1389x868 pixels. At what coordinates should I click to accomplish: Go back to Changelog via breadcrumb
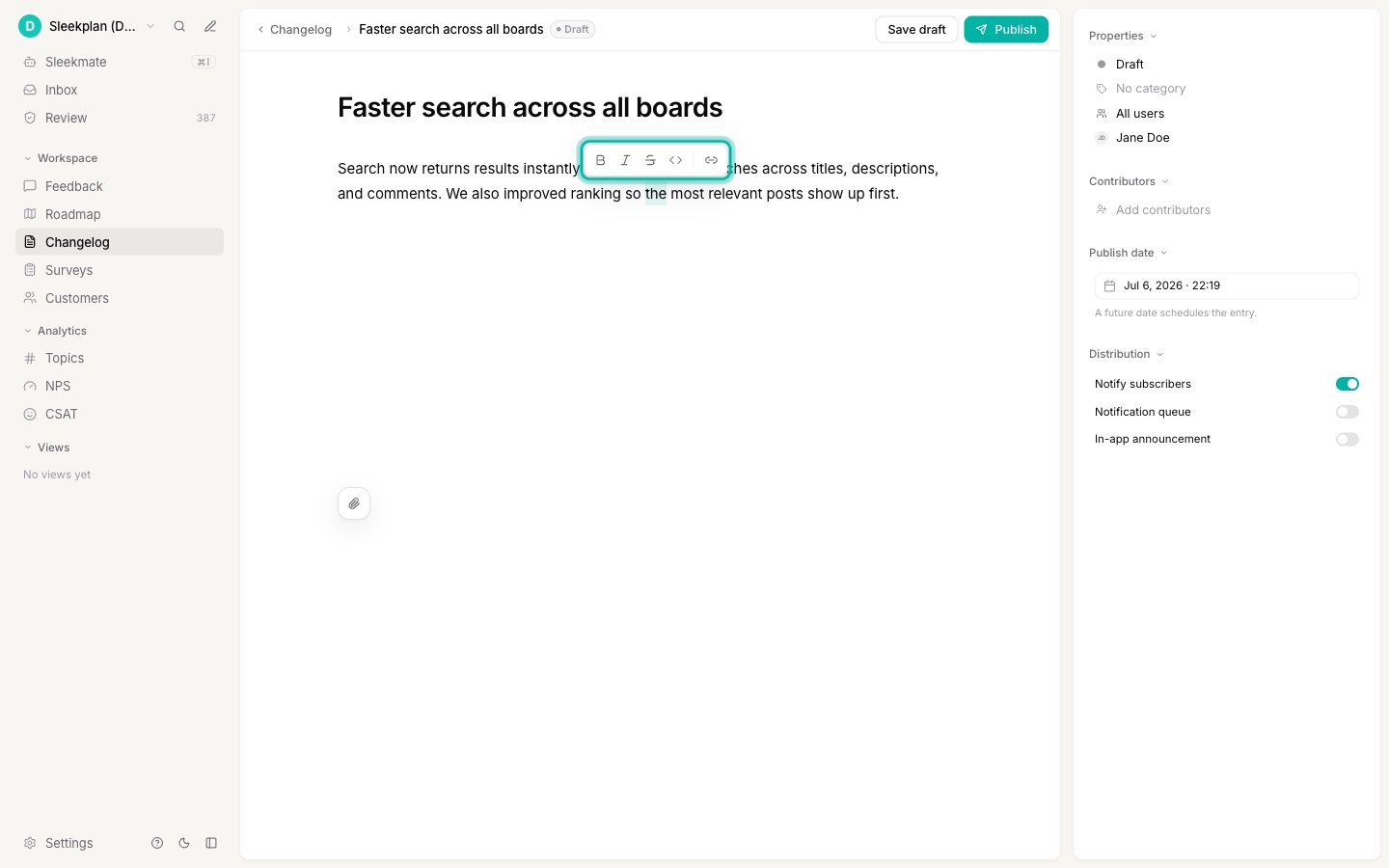(x=295, y=30)
